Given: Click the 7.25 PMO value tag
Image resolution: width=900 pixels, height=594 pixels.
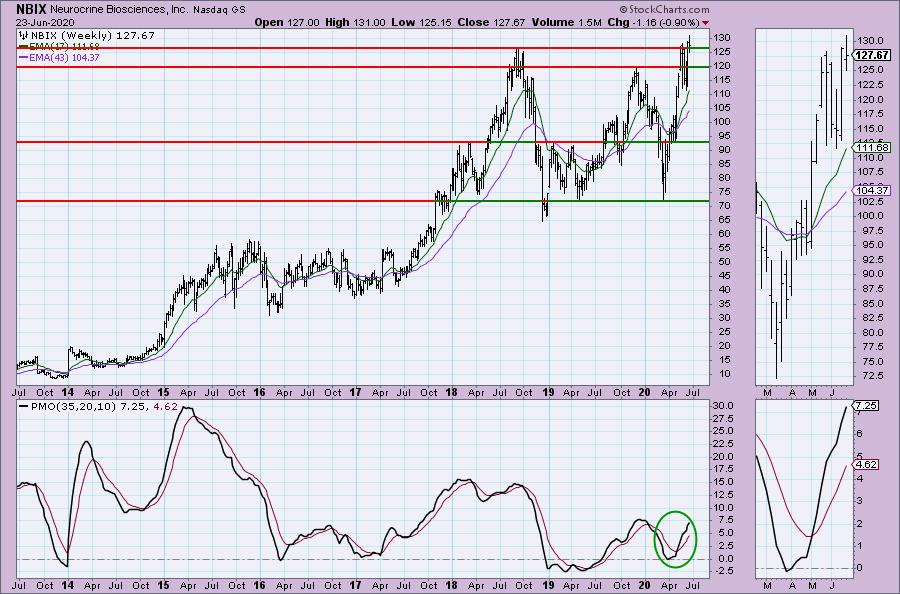Looking at the screenshot, I should tap(867, 405).
